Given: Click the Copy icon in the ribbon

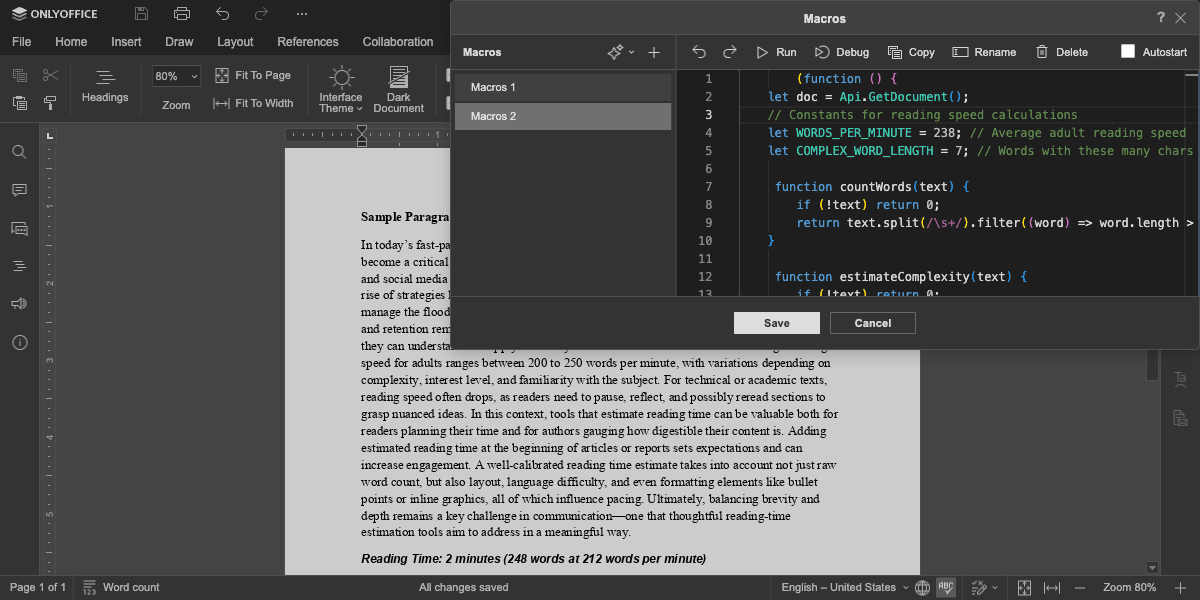Looking at the screenshot, I should (20, 75).
